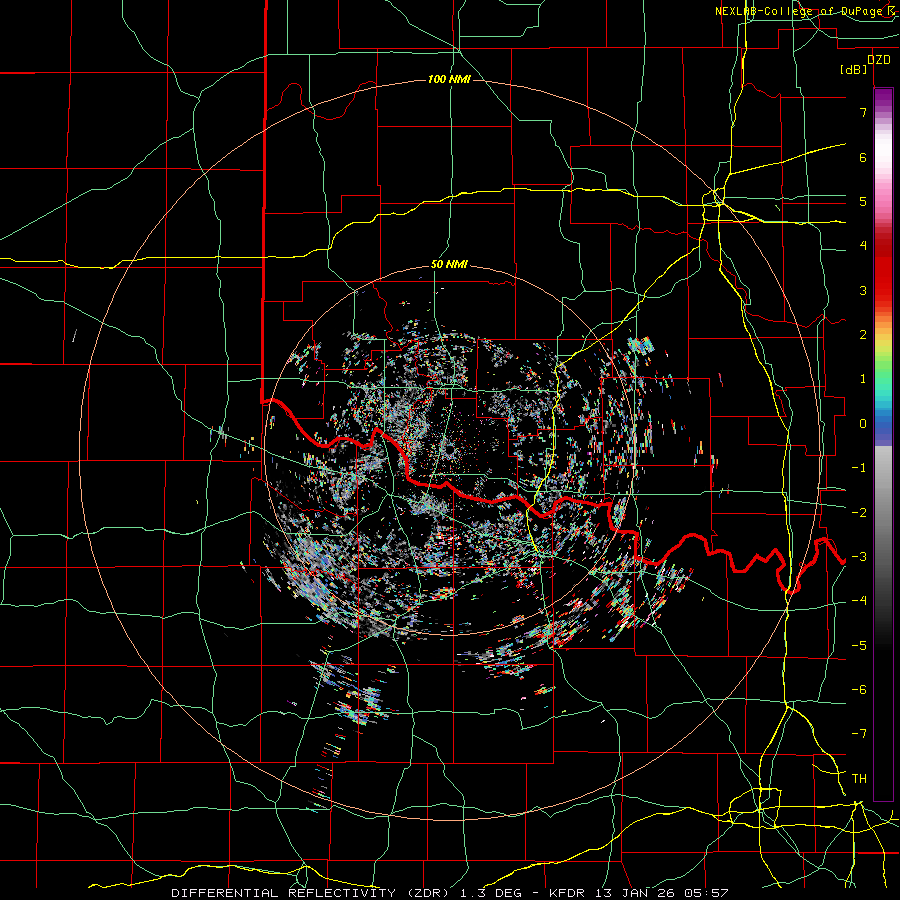The width and height of the screenshot is (900, 900).
Task: Click the "-1" value on the color scale
Action: coord(859,468)
